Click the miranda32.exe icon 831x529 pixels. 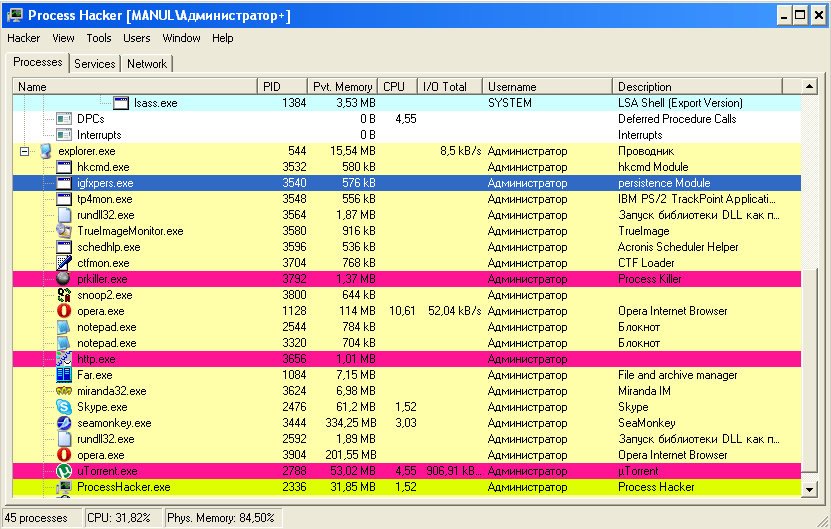[x=64, y=391]
